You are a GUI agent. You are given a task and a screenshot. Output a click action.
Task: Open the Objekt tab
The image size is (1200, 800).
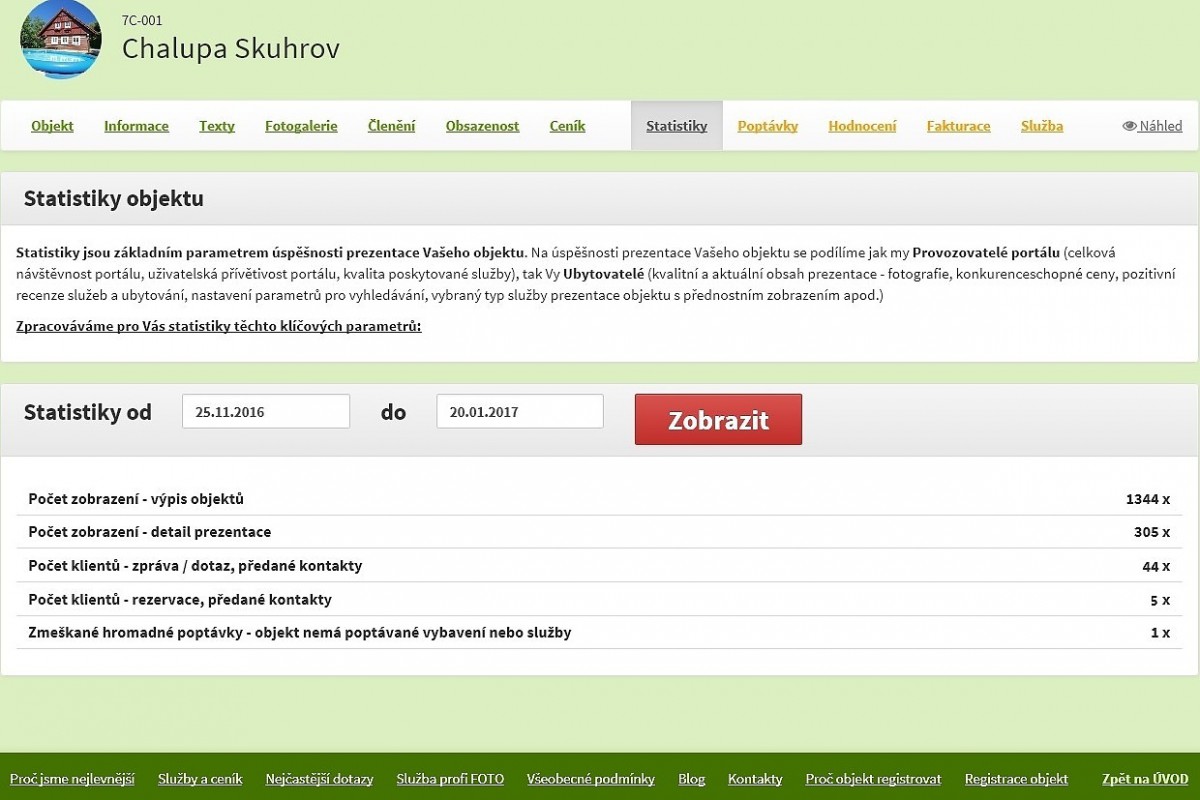(x=52, y=126)
